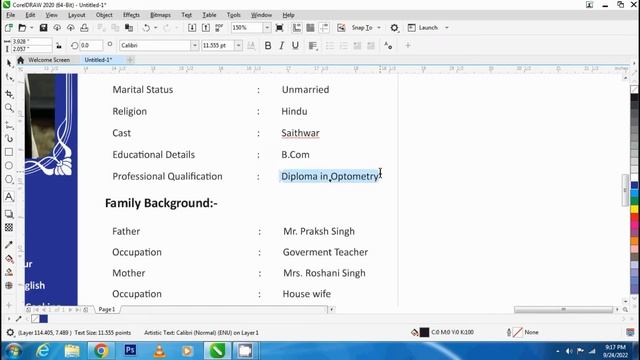The height and width of the screenshot is (360, 640).
Task: Expand the zoom level dropdown arrow
Action: tap(267, 28)
